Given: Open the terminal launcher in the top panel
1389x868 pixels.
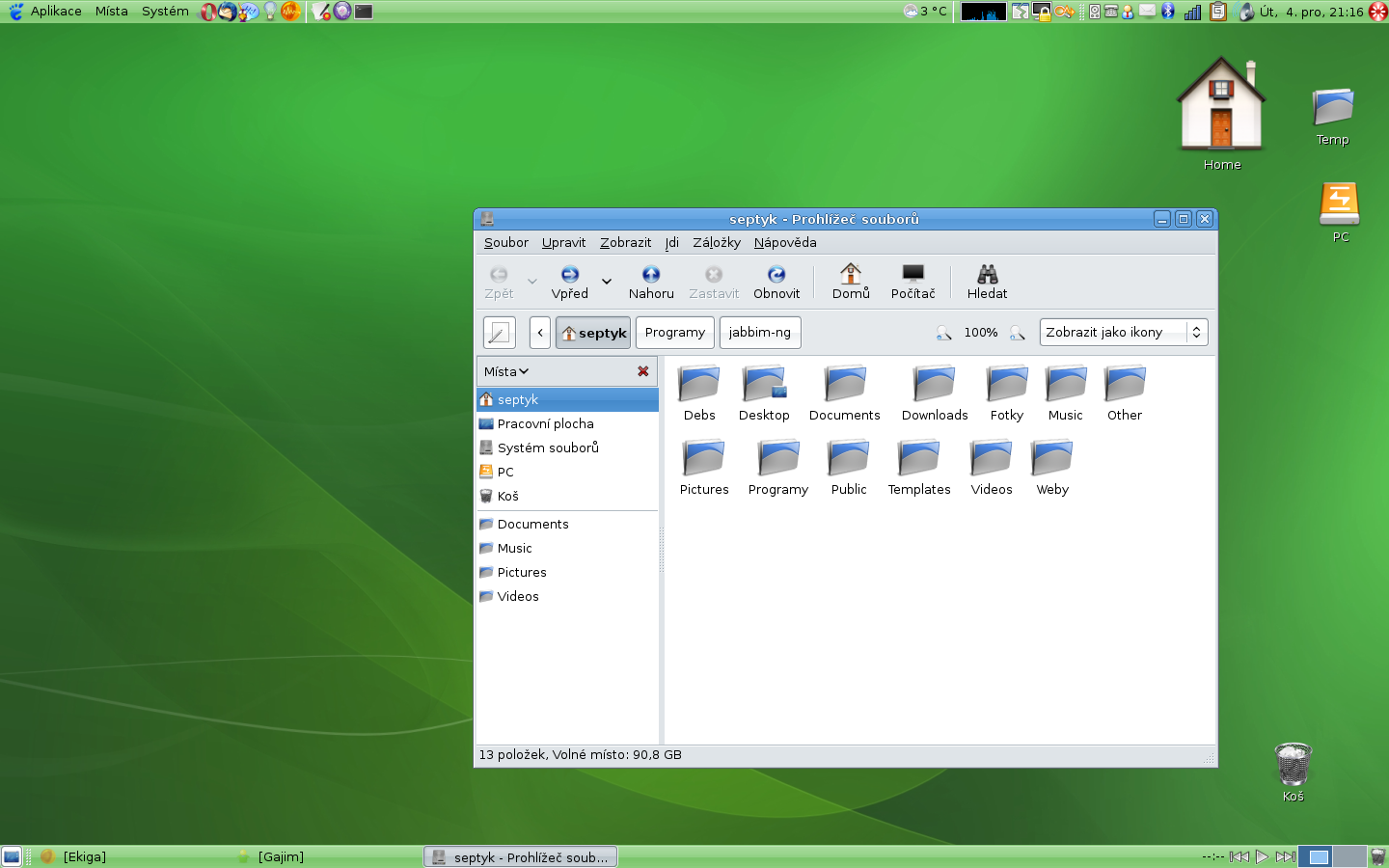Looking at the screenshot, I should 364,12.
